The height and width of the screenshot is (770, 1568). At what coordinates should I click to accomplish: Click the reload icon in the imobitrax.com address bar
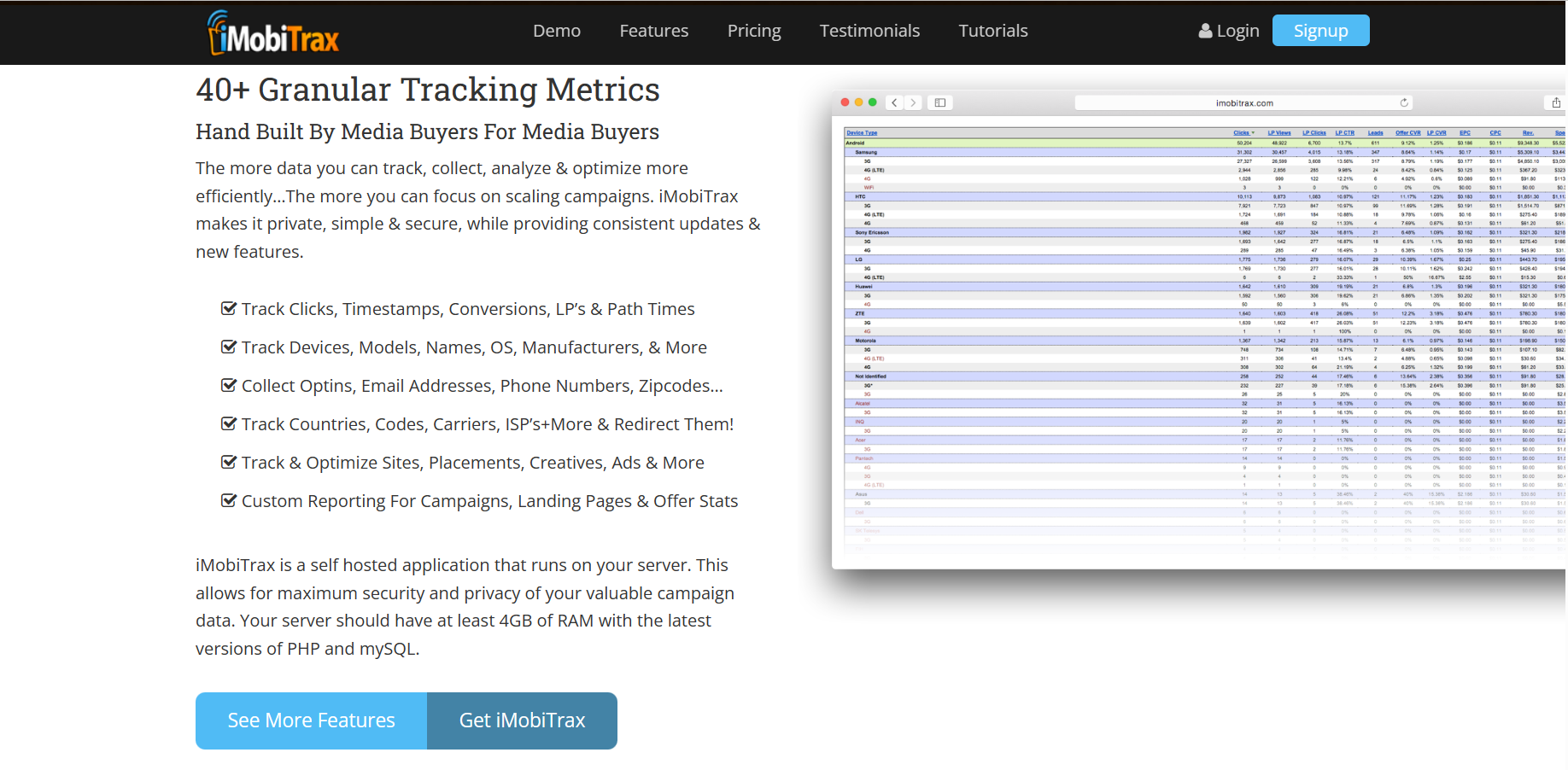(1404, 102)
